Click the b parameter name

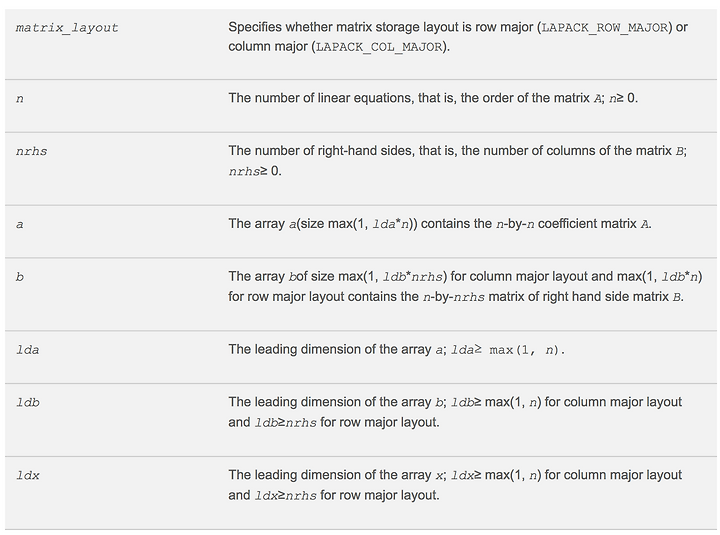(x=20, y=277)
